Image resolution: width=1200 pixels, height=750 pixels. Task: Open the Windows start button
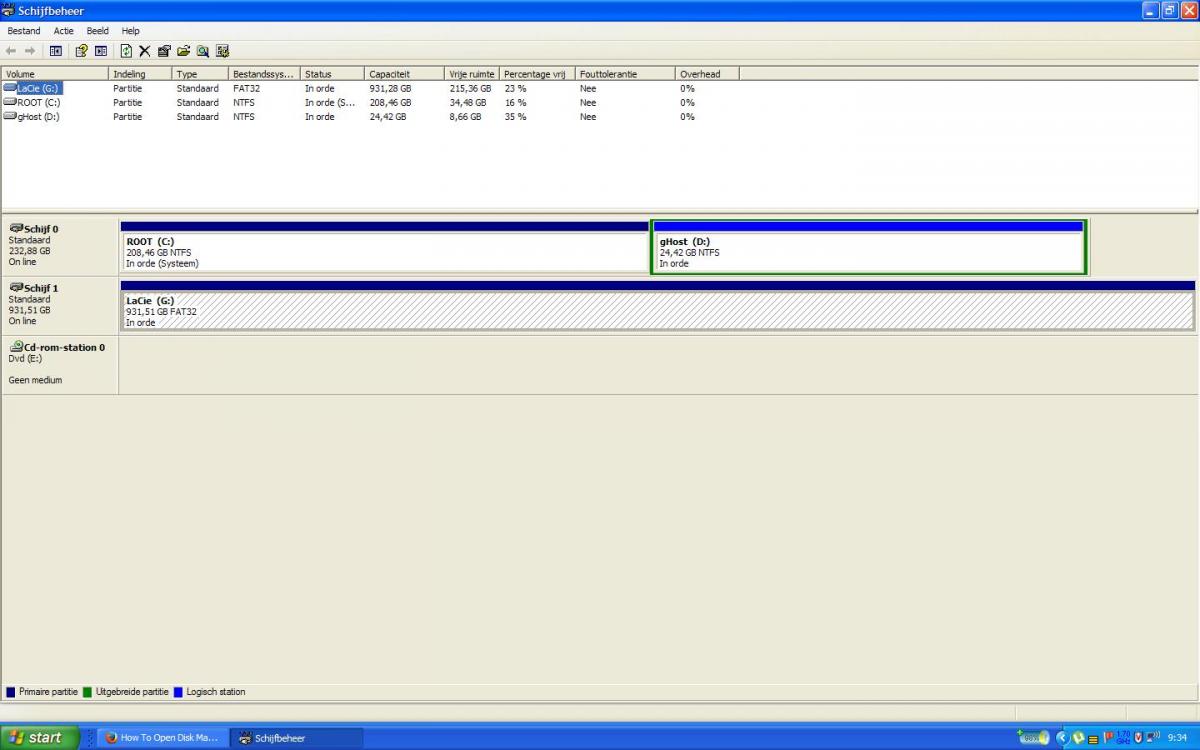click(x=40, y=738)
